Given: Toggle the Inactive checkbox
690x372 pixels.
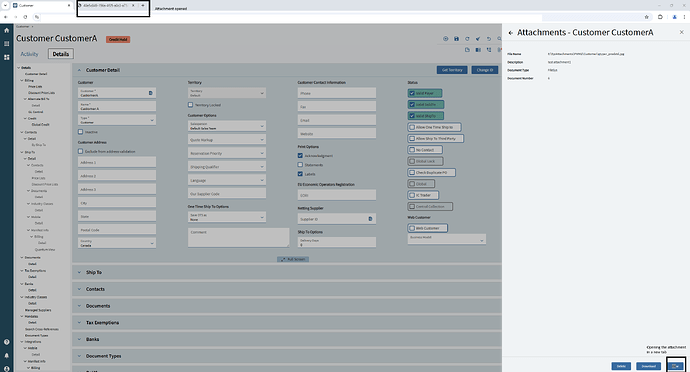Looking at the screenshot, I should (x=81, y=132).
